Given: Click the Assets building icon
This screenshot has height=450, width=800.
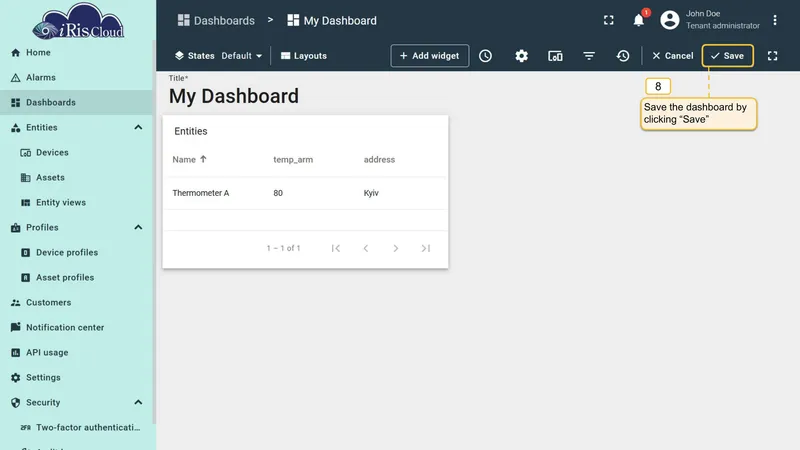Looking at the screenshot, I should click(x=26, y=178).
